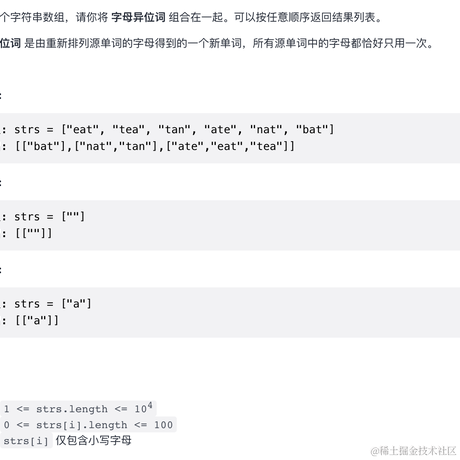Click the @稀土掘金技术社区 watermark

pos(413,451)
